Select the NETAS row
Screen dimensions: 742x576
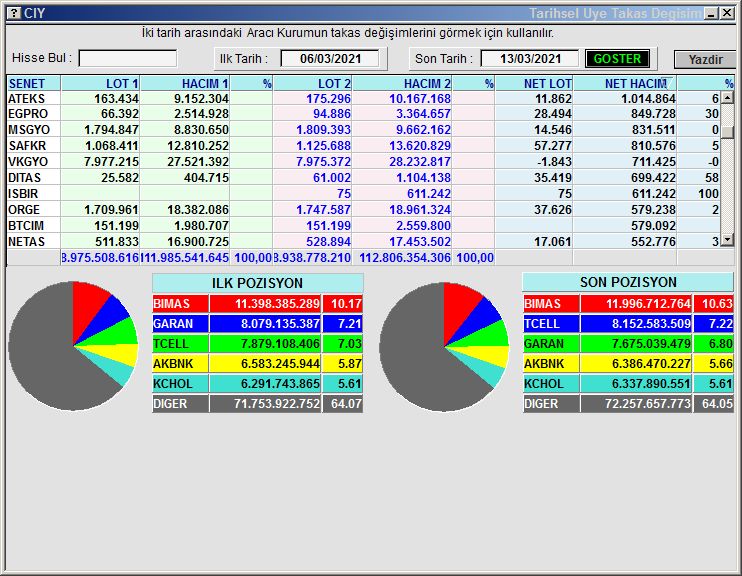[x=363, y=242]
